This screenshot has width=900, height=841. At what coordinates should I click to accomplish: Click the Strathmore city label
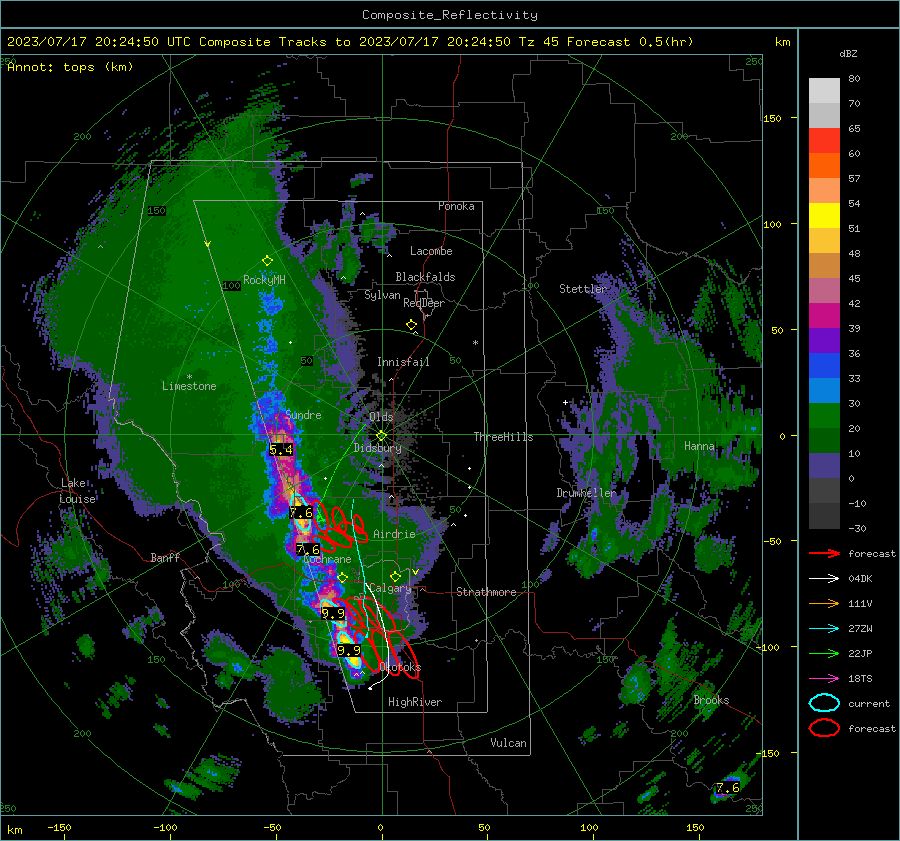[486, 592]
